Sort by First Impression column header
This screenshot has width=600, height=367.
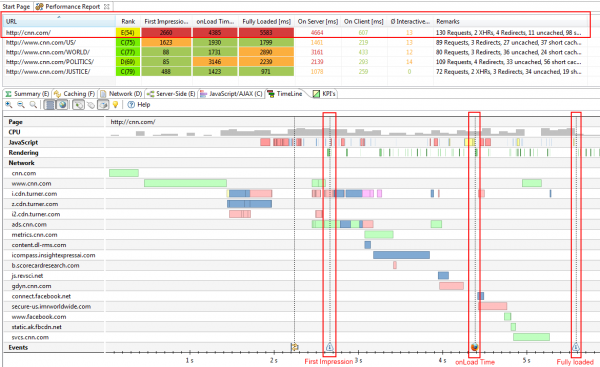166,21
